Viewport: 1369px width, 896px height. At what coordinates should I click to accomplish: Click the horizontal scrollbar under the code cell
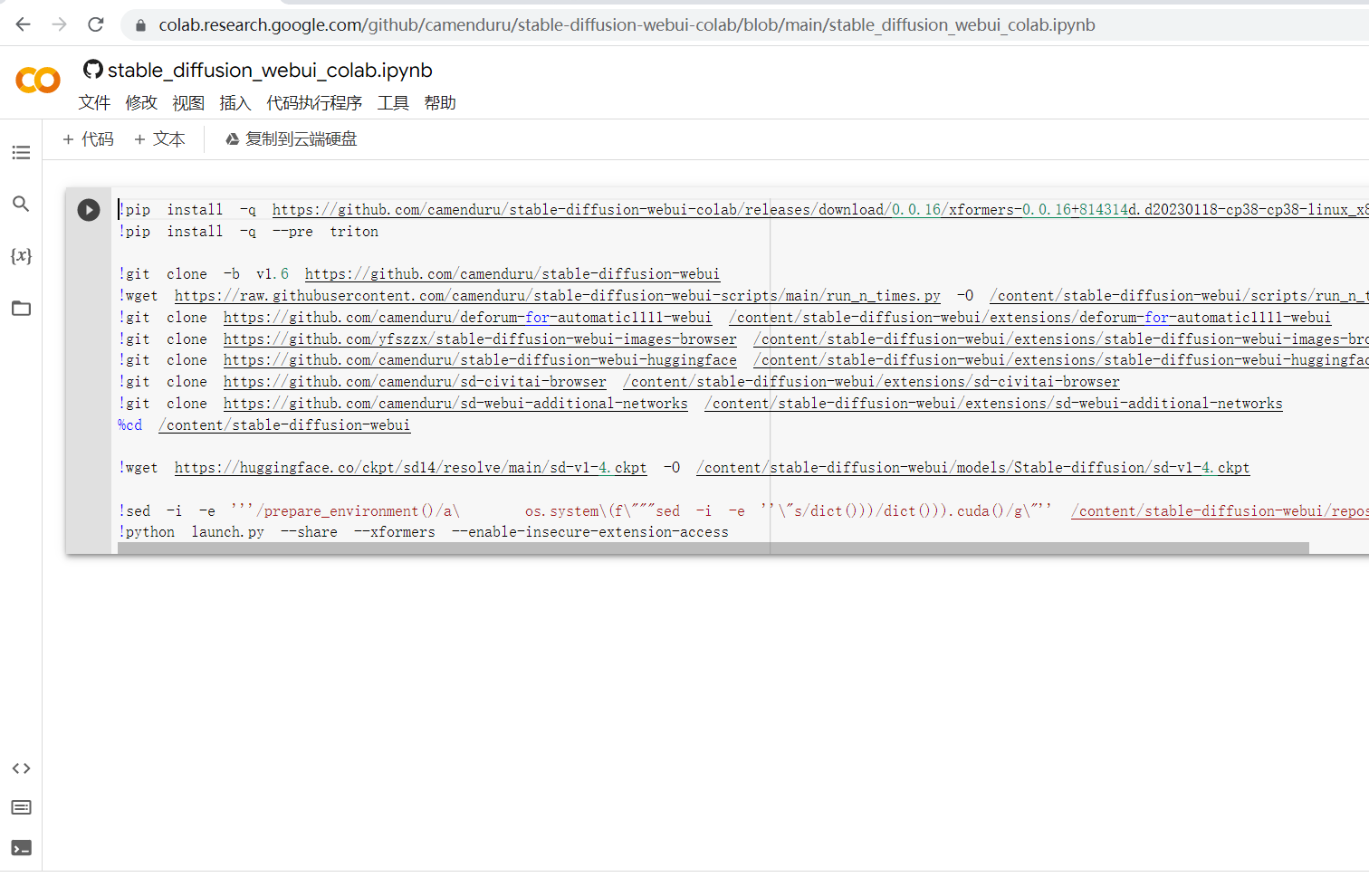713,548
